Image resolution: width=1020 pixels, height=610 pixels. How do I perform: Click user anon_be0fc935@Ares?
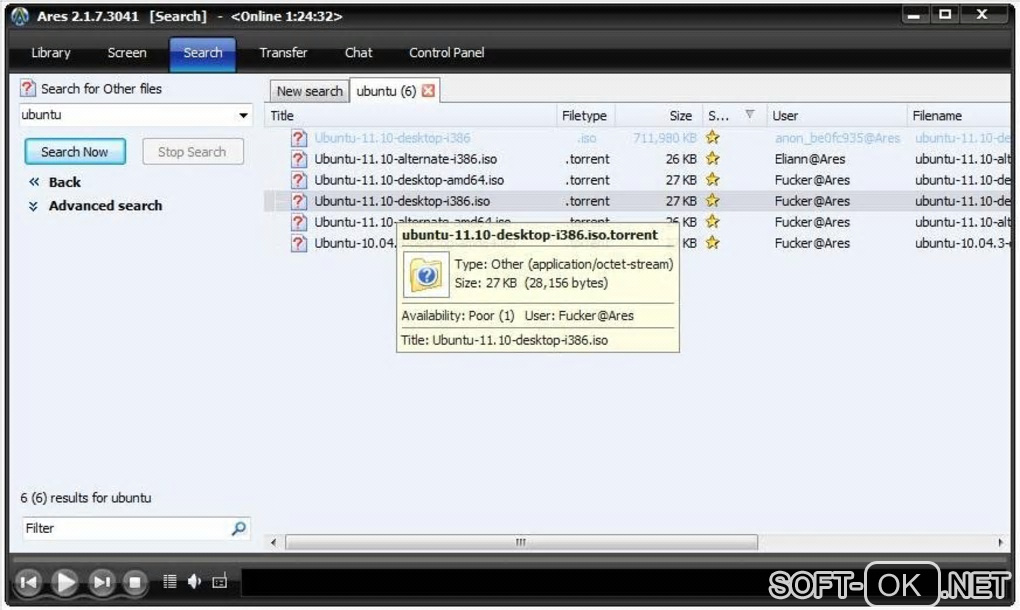[x=837, y=138]
